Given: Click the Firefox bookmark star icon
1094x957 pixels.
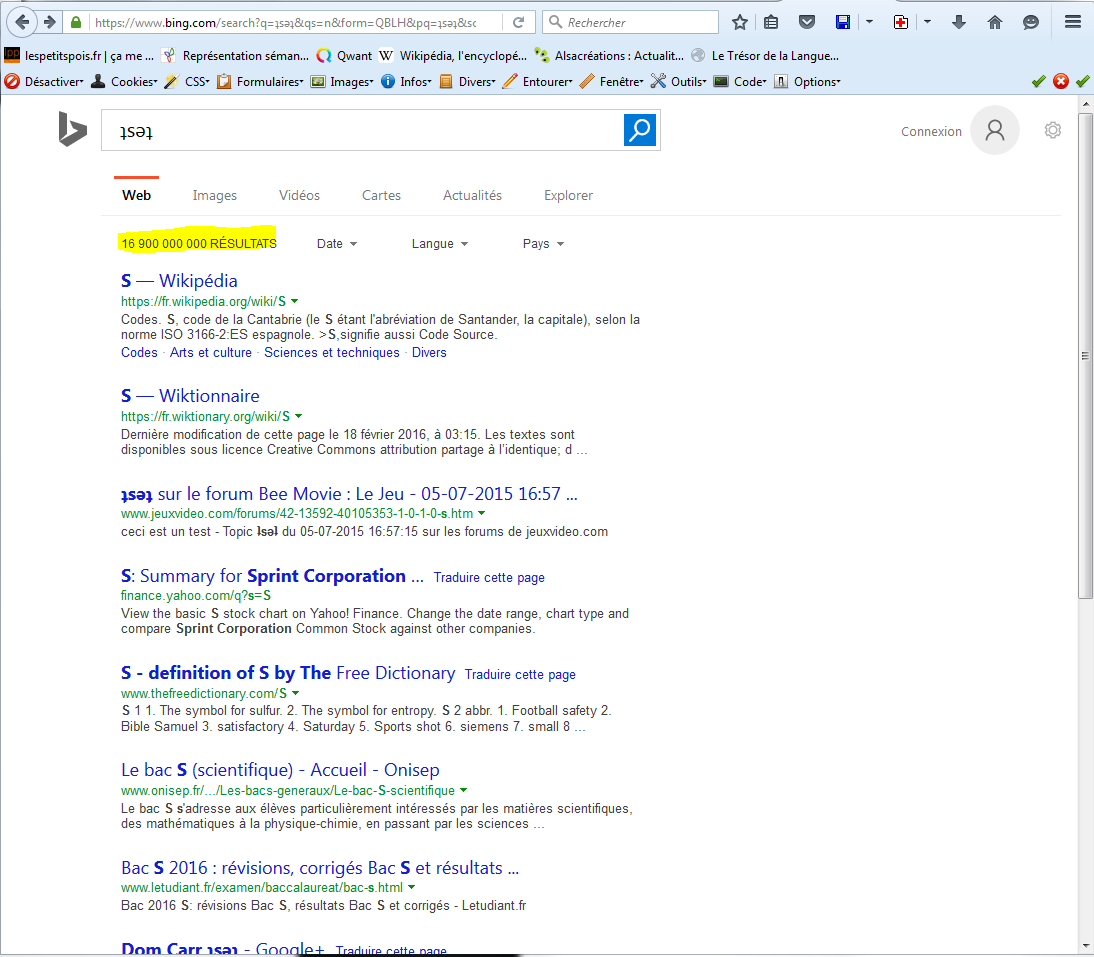Looking at the screenshot, I should click(739, 22).
